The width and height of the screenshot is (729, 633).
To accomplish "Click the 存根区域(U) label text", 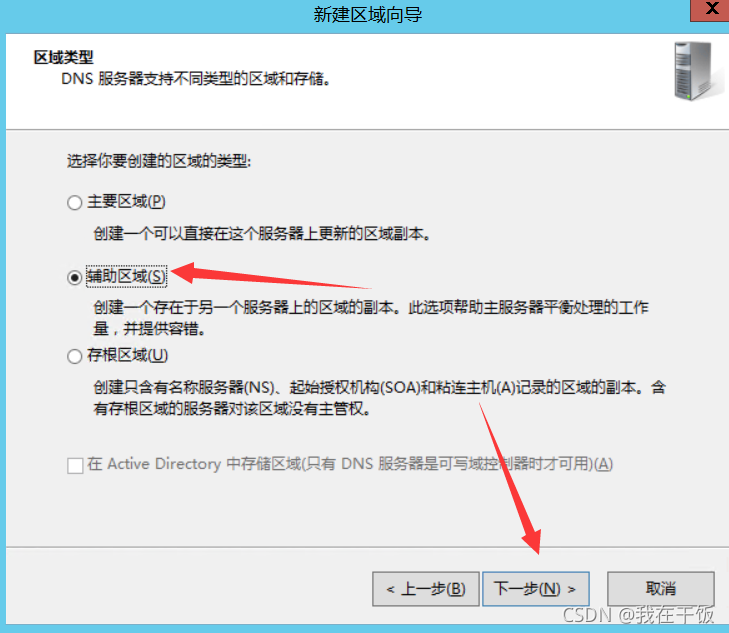I will tap(127, 356).
